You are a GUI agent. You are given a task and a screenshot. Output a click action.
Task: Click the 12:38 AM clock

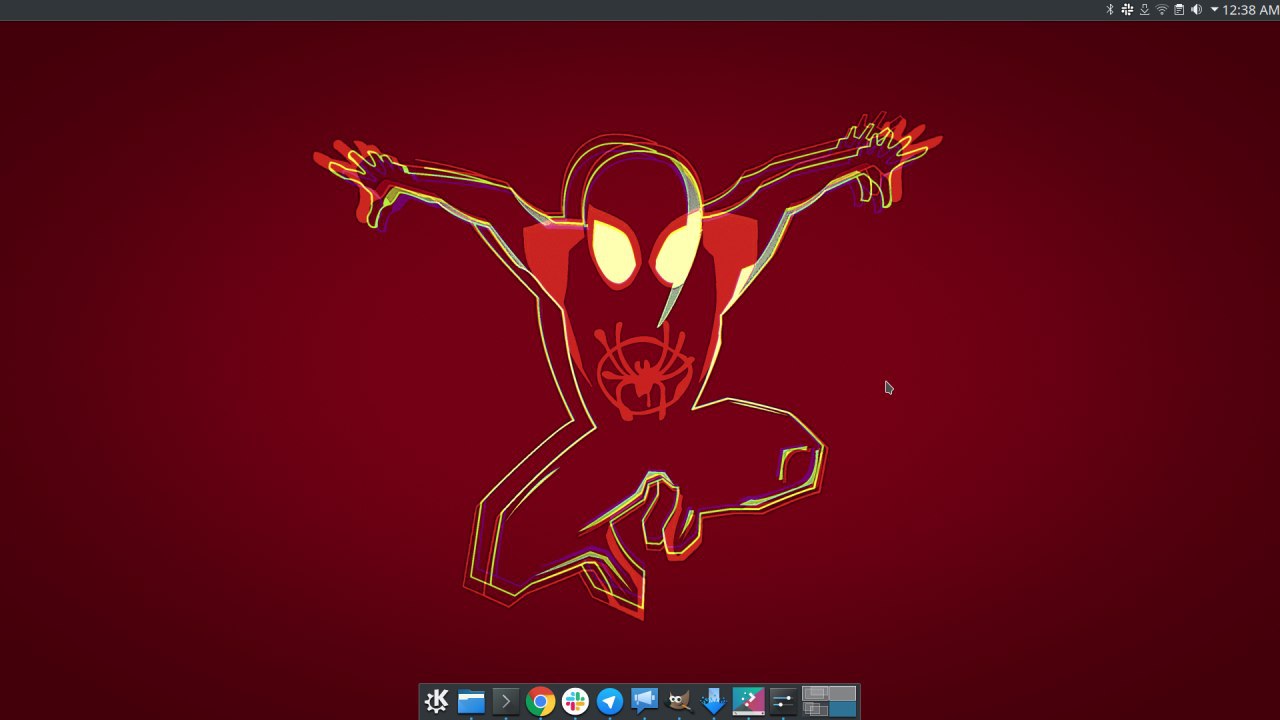(1250, 10)
